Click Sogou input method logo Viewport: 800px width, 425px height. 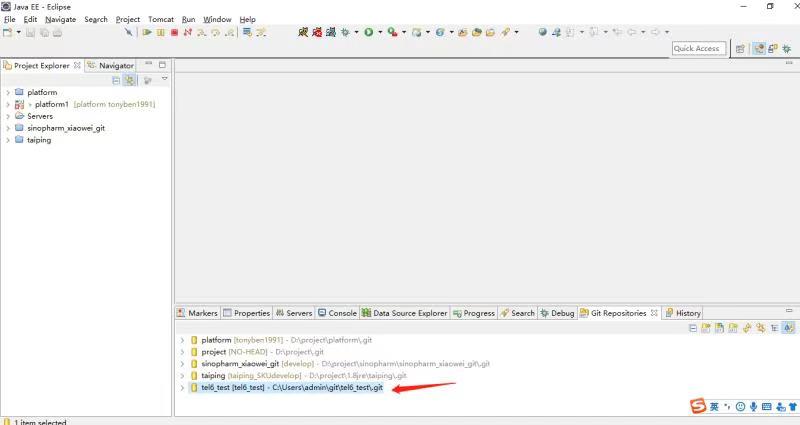click(x=698, y=406)
